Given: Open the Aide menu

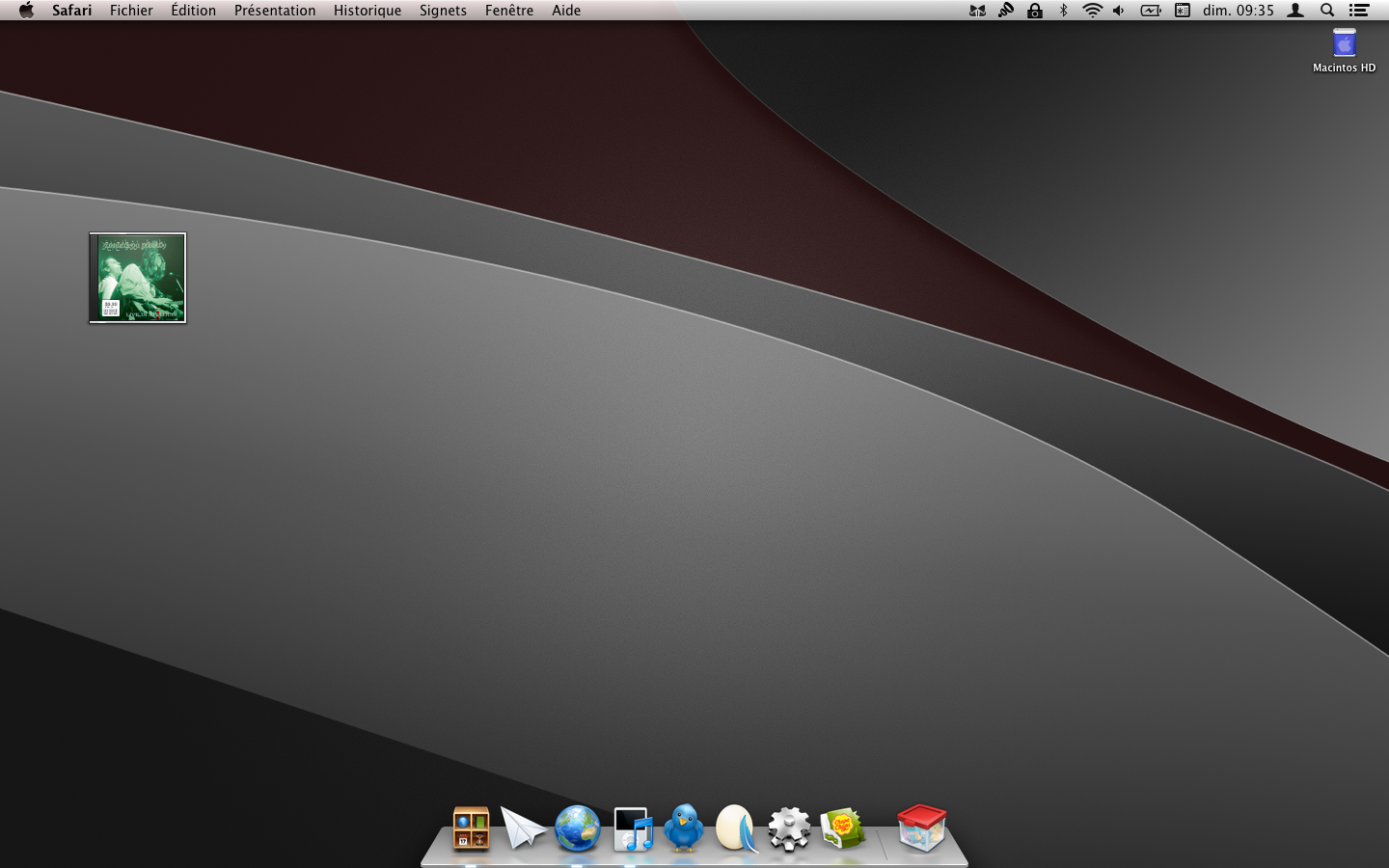Looking at the screenshot, I should (x=566, y=11).
